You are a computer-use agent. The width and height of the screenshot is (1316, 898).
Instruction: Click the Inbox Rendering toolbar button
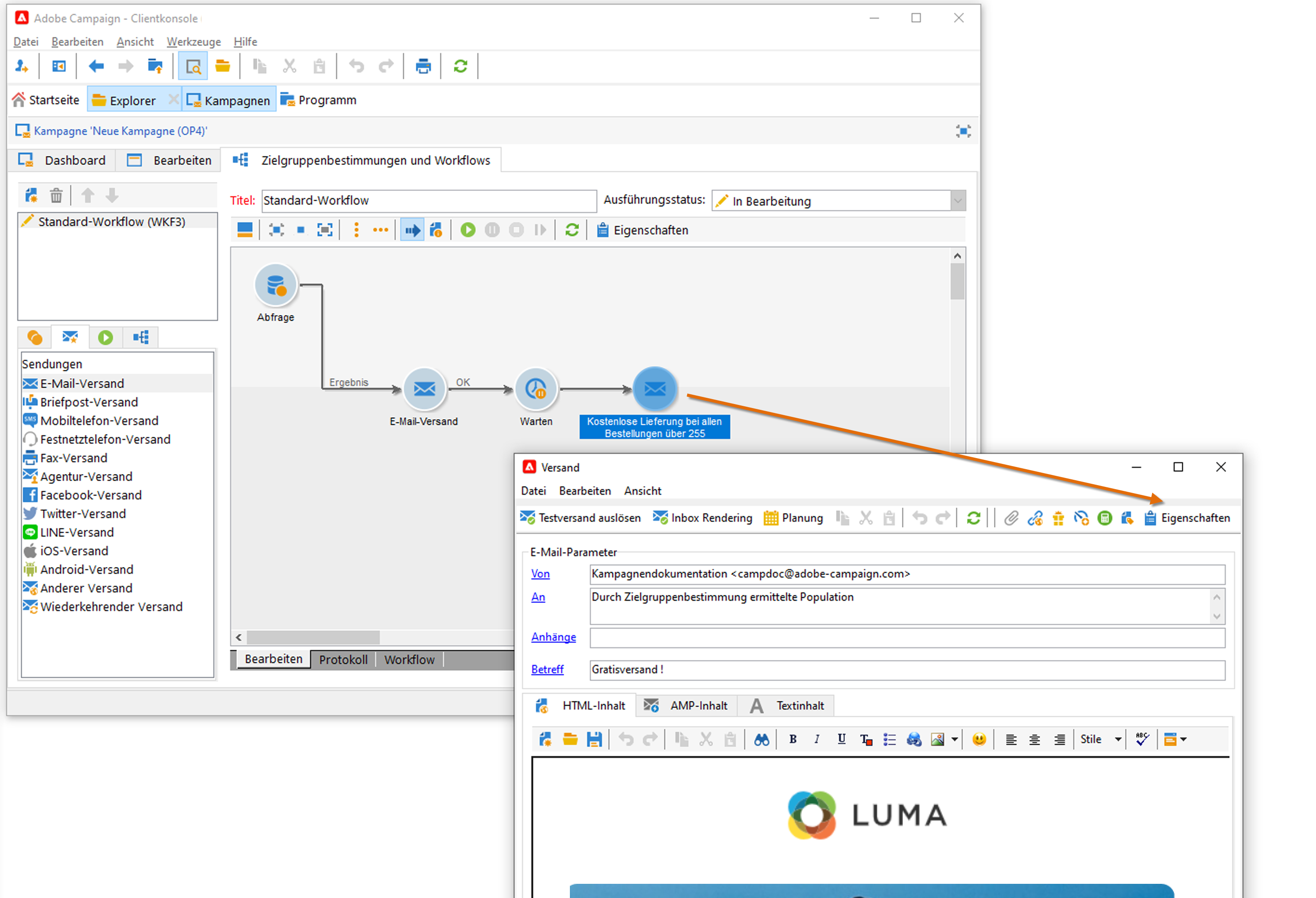pos(703,518)
